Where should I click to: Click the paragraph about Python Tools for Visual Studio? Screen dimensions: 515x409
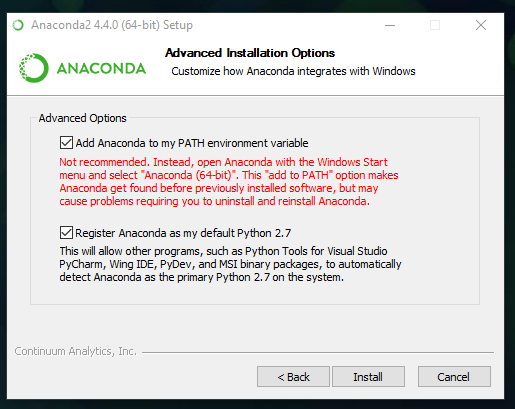coord(230,264)
